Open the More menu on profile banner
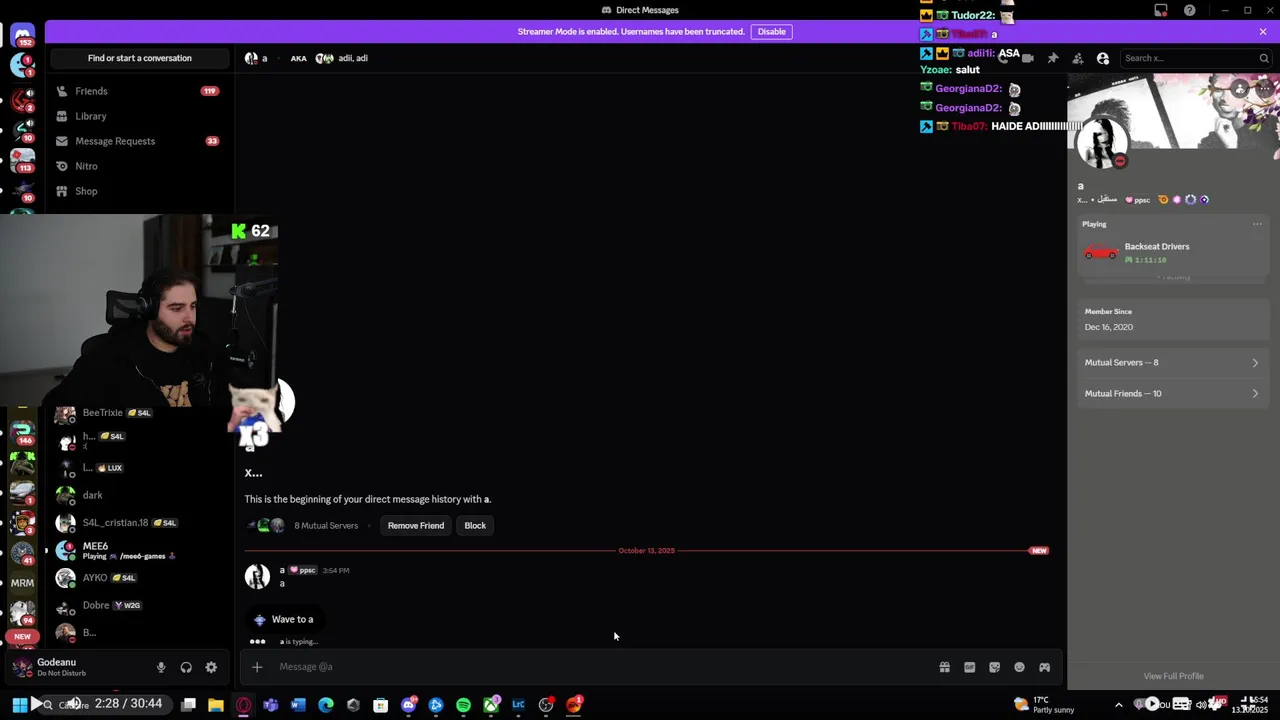 tap(1264, 89)
